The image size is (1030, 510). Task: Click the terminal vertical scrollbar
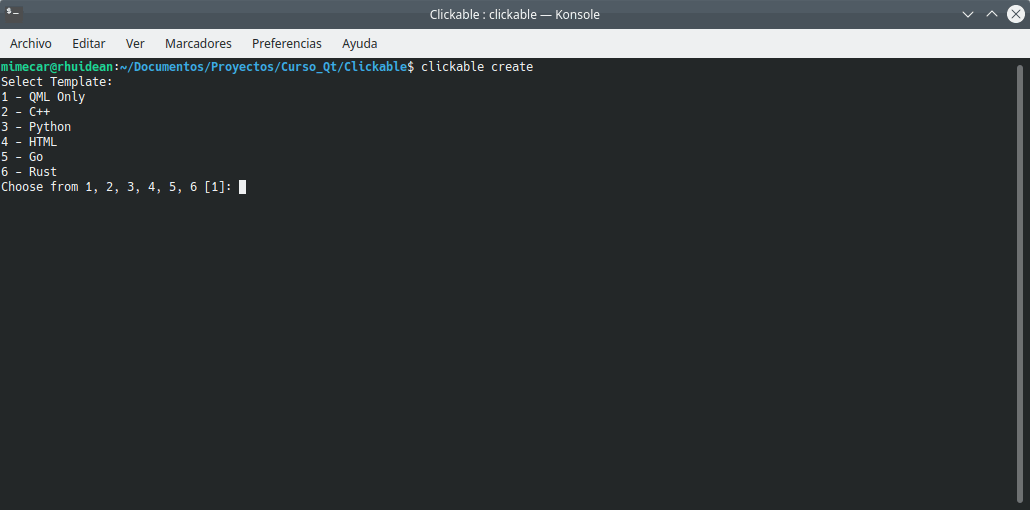tap(1019, 282)
